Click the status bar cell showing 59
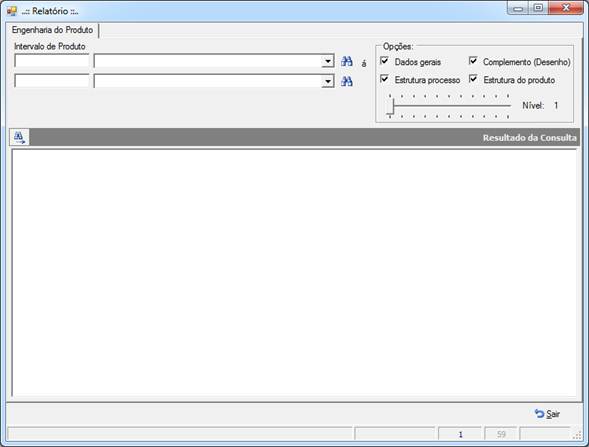 [x=501, y=434]
